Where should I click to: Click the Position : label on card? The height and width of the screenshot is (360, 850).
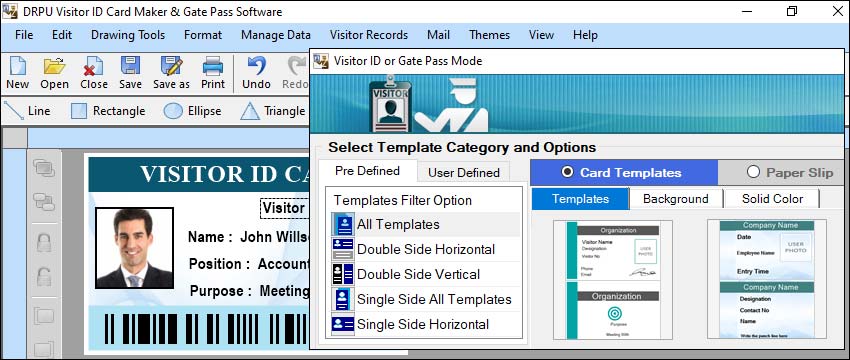[x=219, y=264]
